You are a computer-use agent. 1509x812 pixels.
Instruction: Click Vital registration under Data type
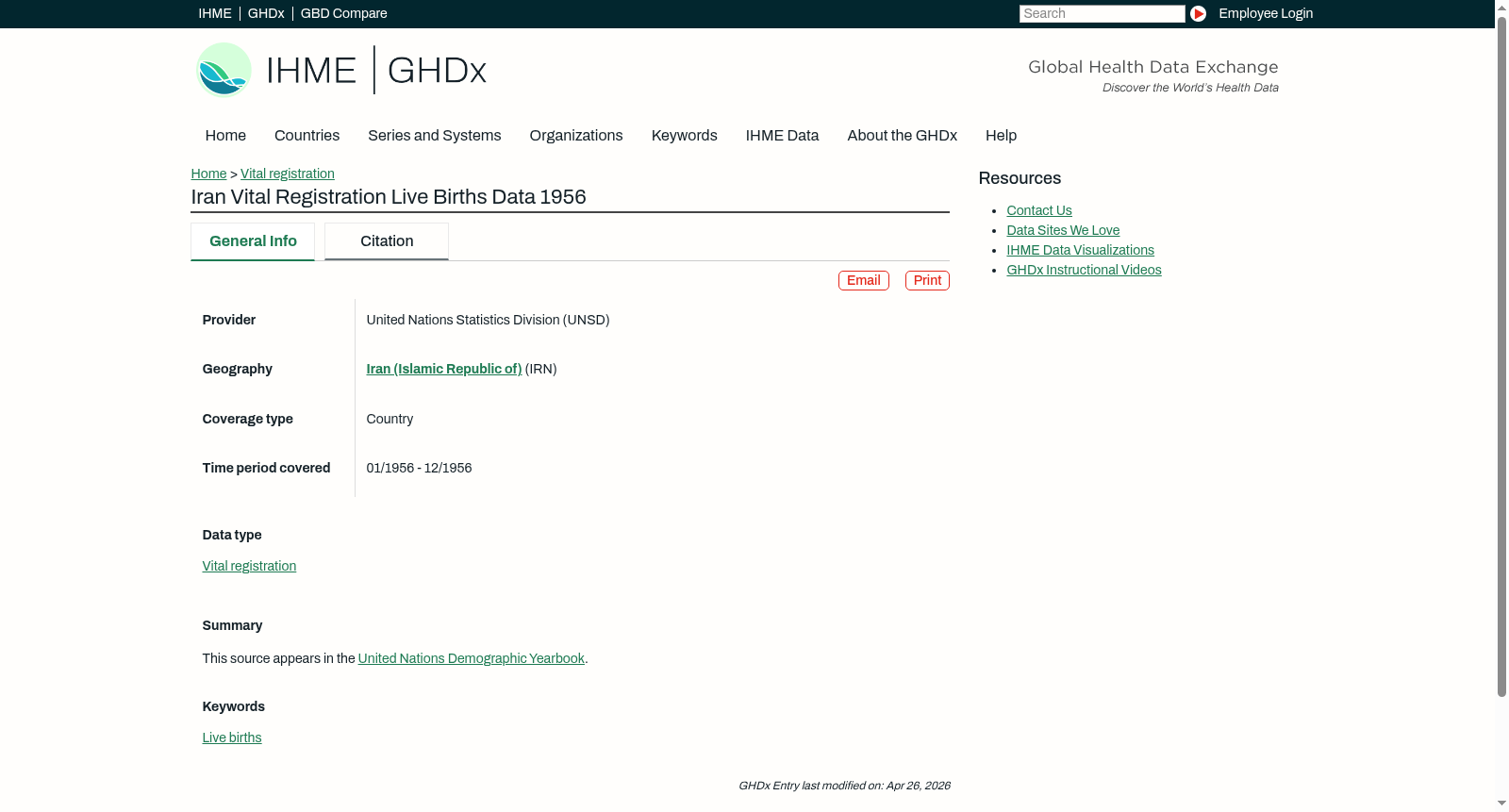[249, 566]
